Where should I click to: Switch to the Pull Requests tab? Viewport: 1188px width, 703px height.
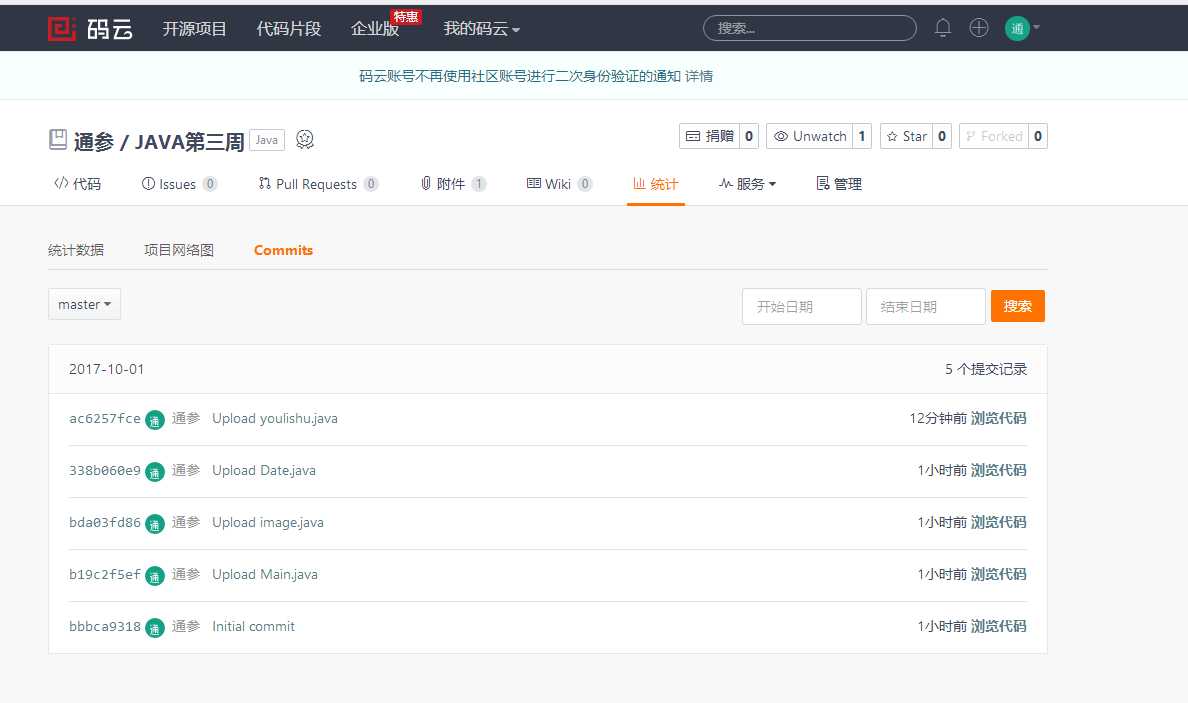pyautogui.click(x=316, y=184)
